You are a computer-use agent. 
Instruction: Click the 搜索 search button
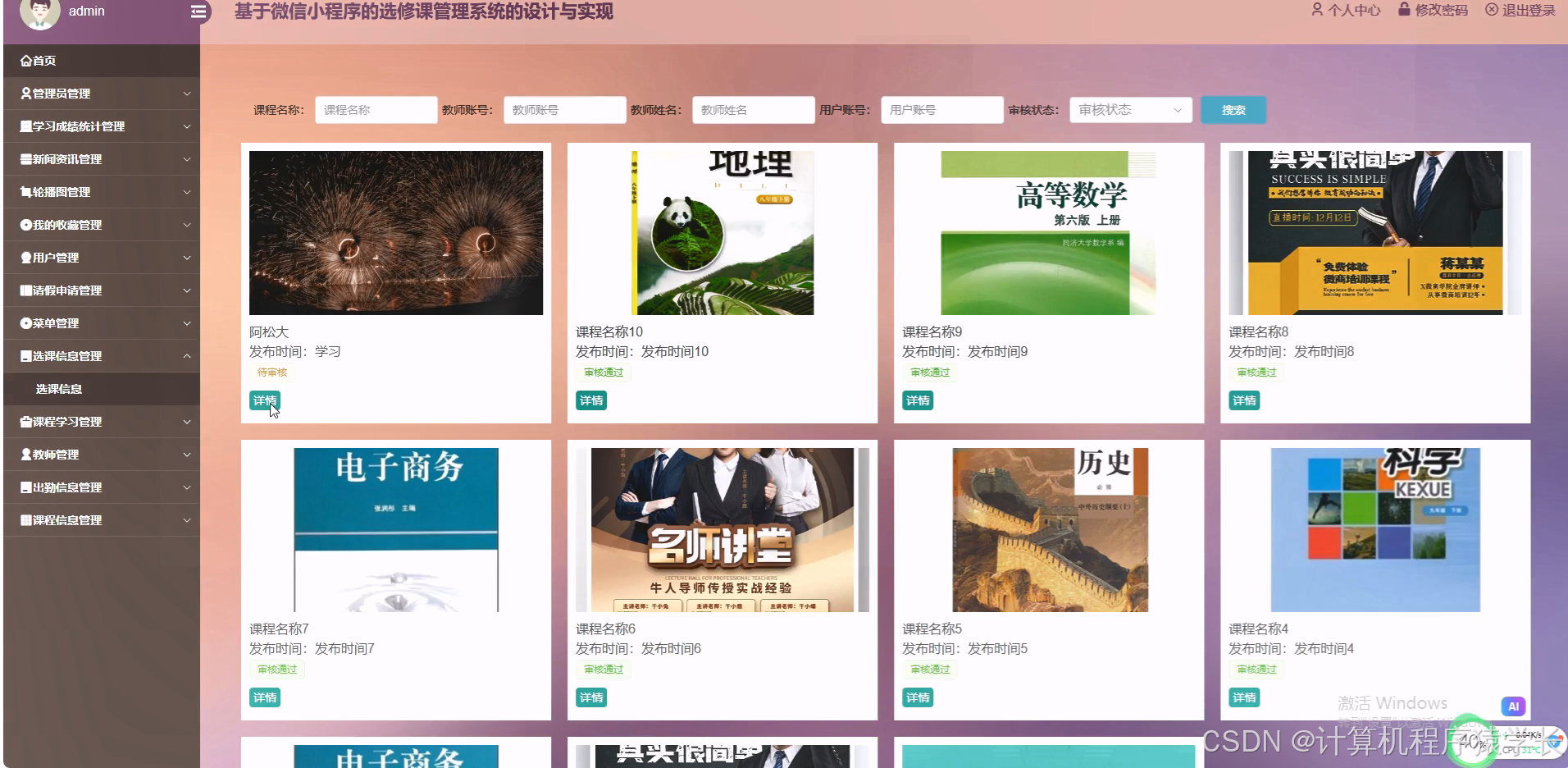(1233, 109)
